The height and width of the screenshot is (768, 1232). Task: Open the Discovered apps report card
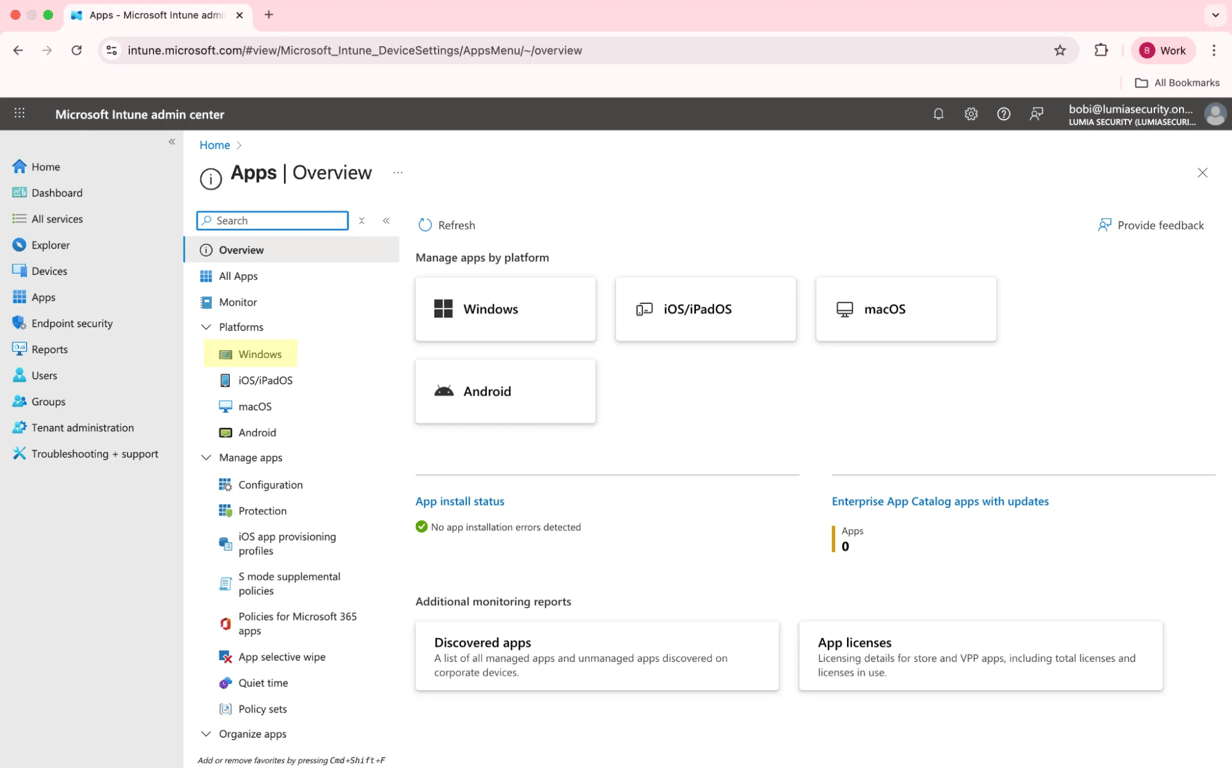point(597,656)
